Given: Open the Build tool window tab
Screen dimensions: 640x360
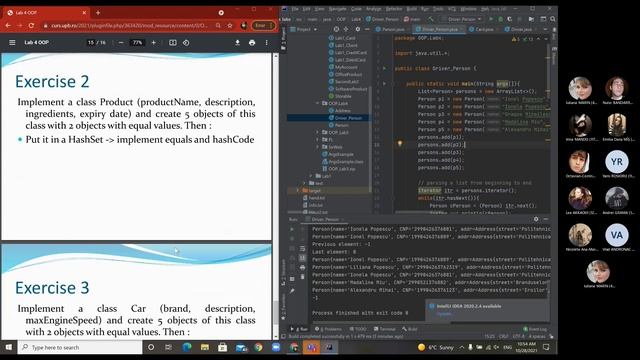Looking at the screenshot, I should tap(409, 329).
